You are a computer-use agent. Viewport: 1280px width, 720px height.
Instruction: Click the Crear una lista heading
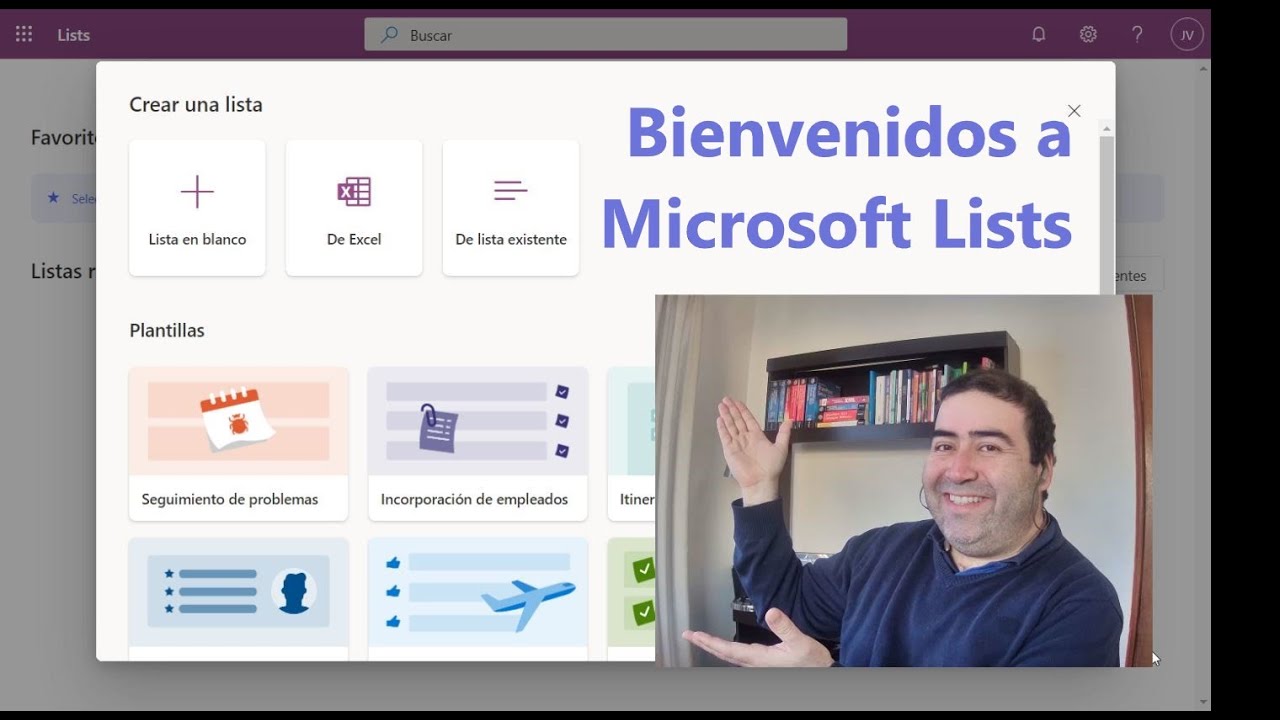(x=196, y=104)
